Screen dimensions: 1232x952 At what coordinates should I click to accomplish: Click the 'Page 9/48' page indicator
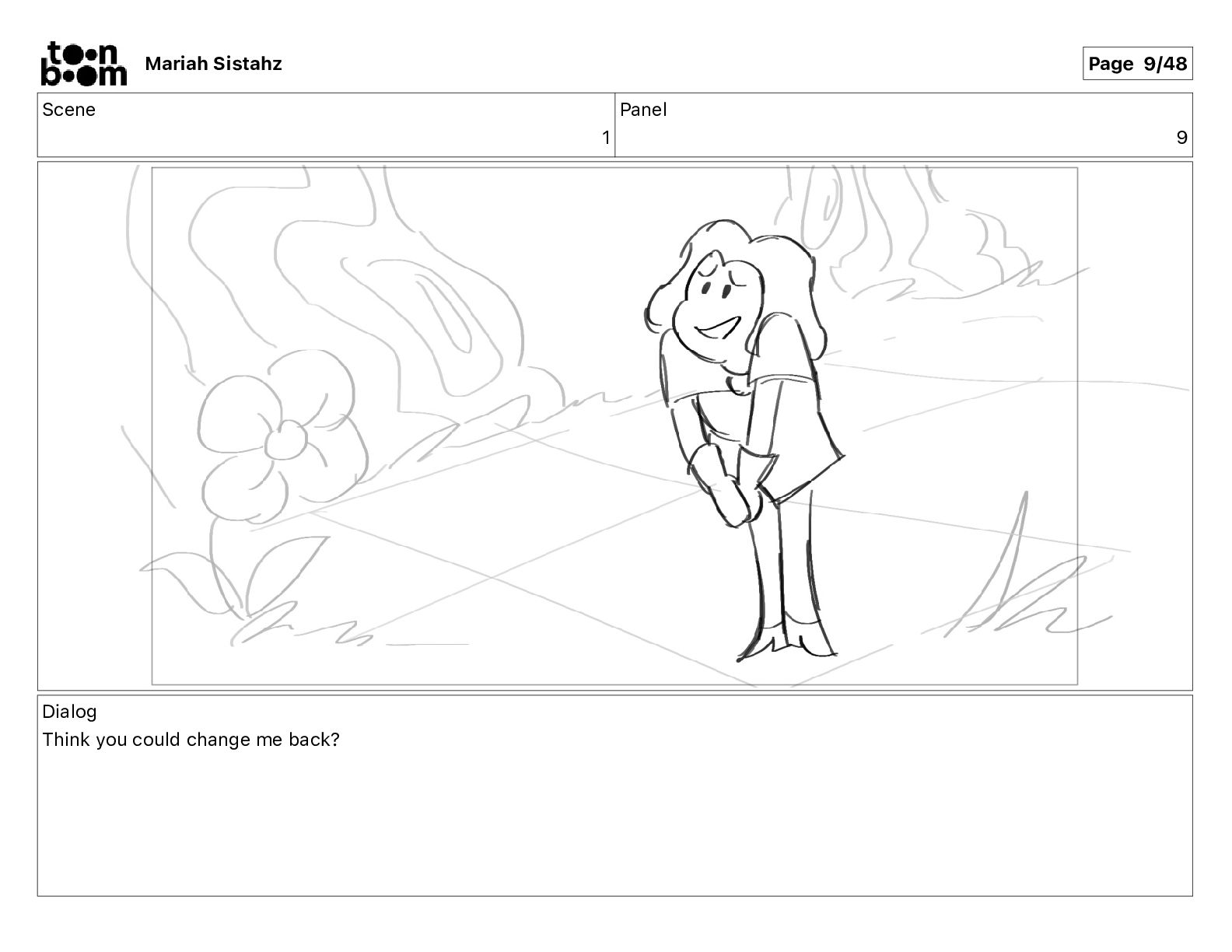pyautogui.click(x=1137, y=64)
